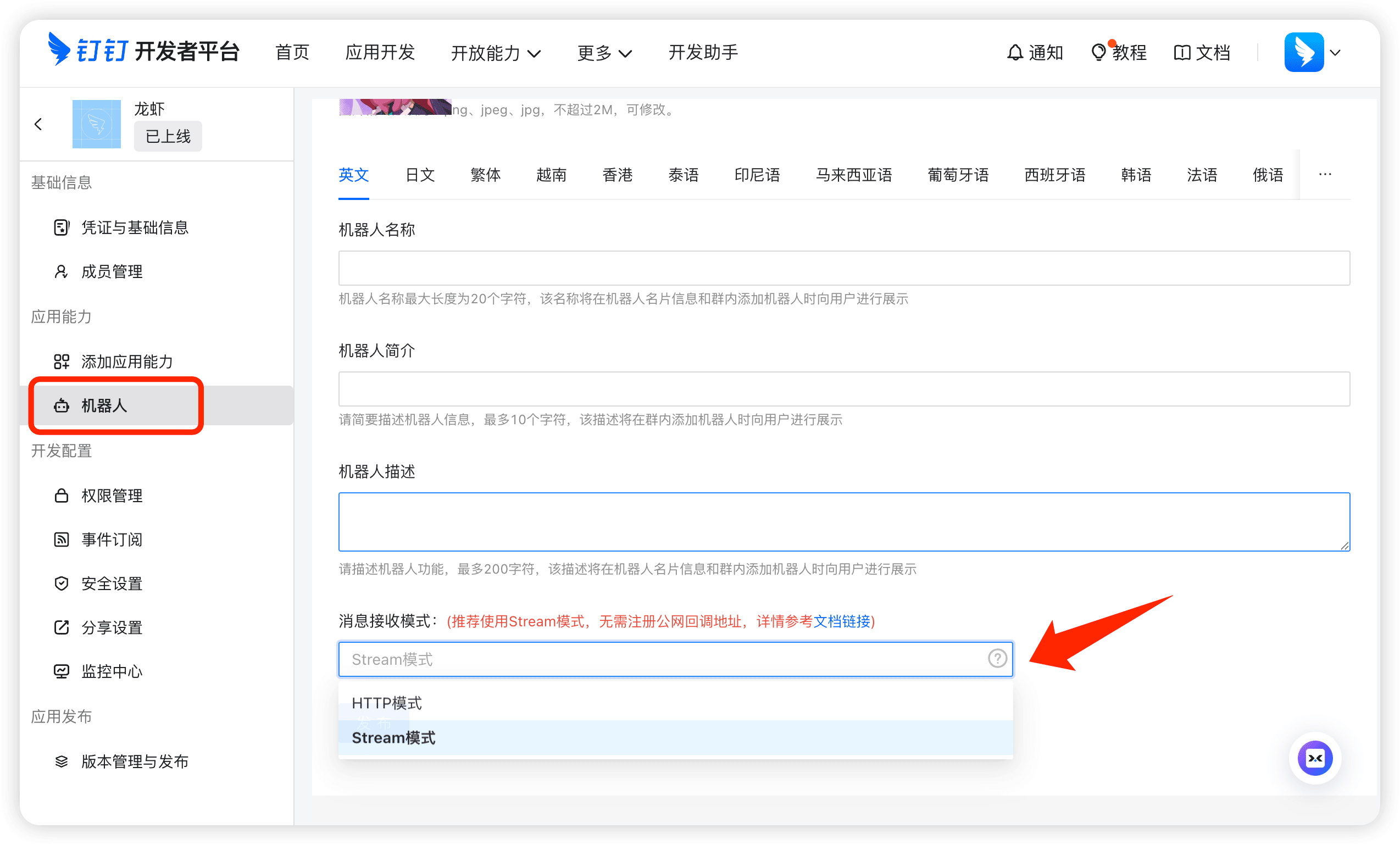Click the 事件订阅 subscription icon

pos(62,540)
